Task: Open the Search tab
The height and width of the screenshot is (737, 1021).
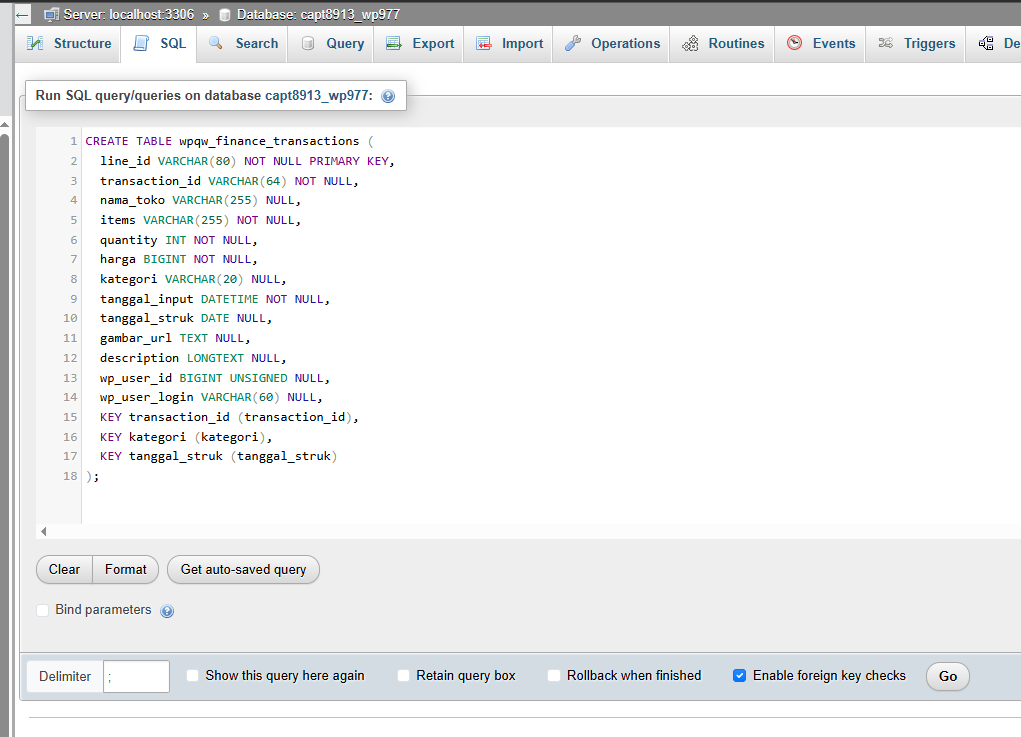Action: pyautogui.click(x=242, y=43)
